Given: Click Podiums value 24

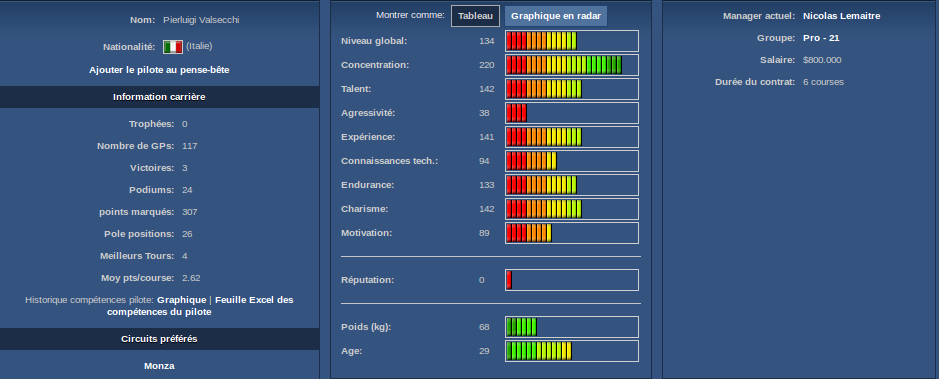Looking at the screenshot, I should [x=187, y=190].
